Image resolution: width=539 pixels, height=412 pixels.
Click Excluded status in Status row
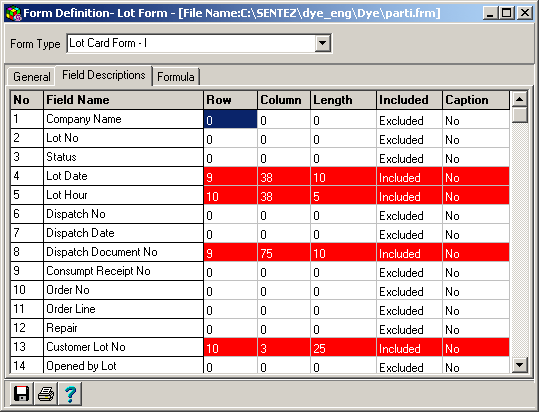[x=409, y=157]
